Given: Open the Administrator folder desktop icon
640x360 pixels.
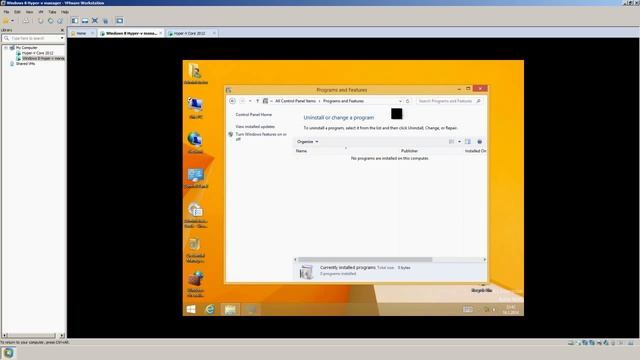Looking at the screenshot, I should tap(196, 74).
